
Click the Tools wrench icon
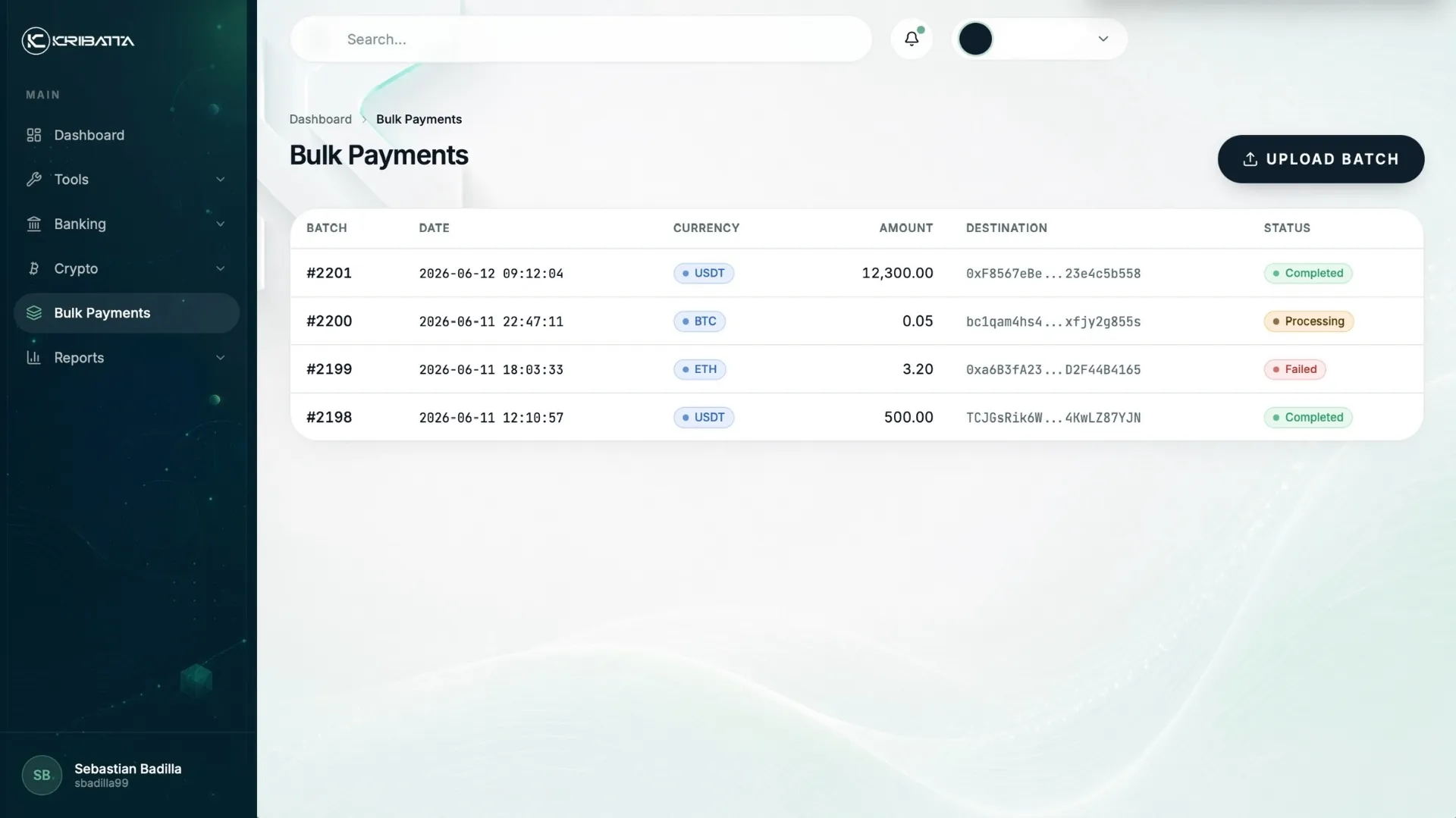[34, 180]
